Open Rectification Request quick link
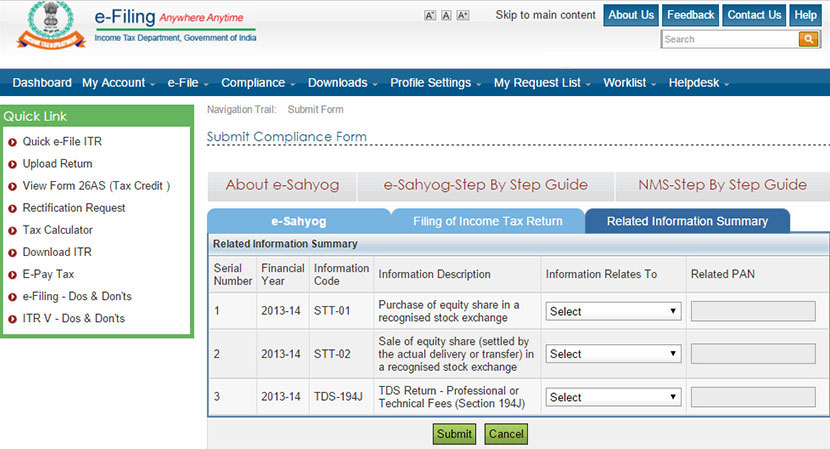 [x=74, y=208]
